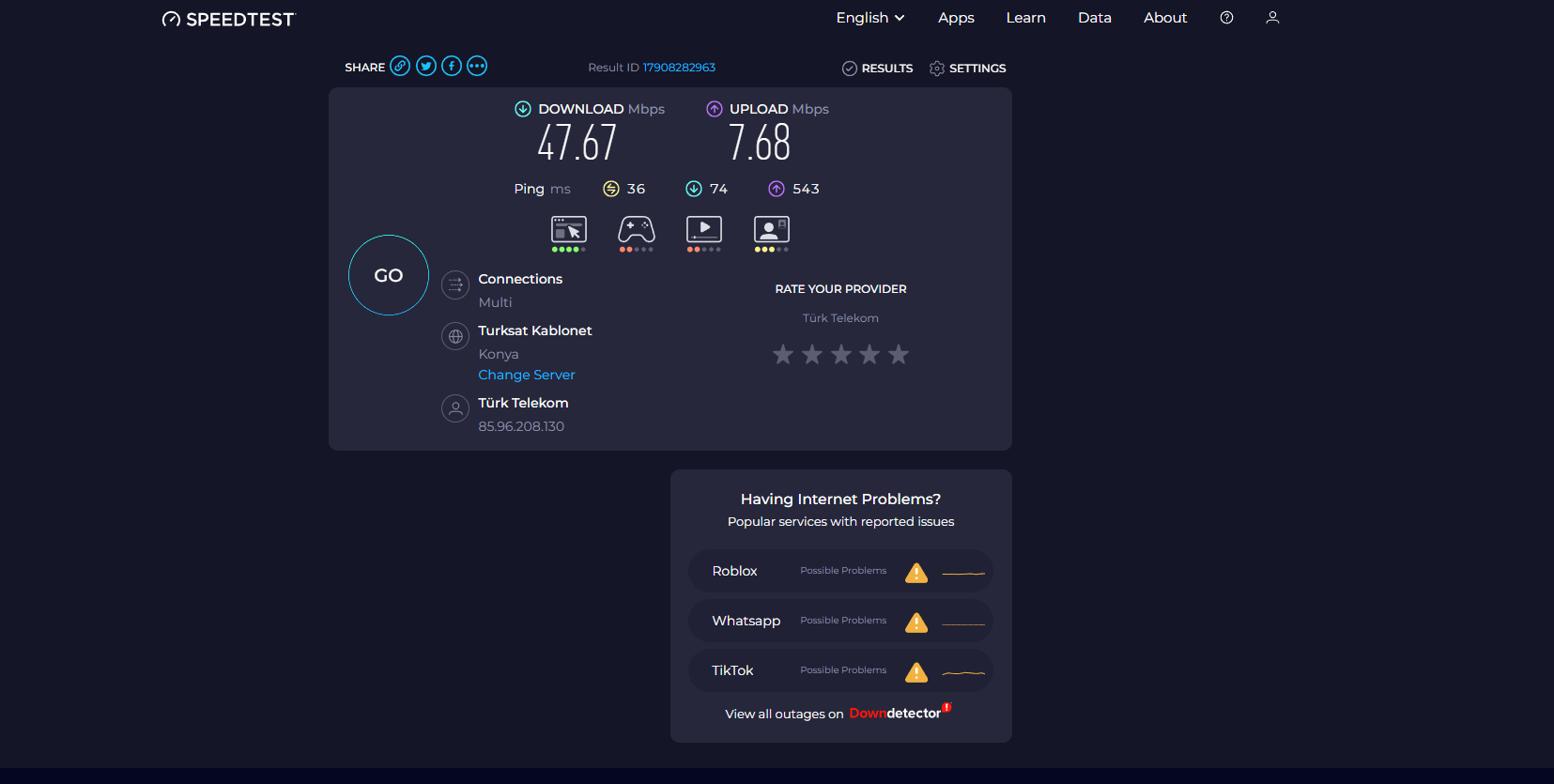Open Result ID 17908282963 link
This screenshot has height=784, width=1554.
tap(679, 68)
